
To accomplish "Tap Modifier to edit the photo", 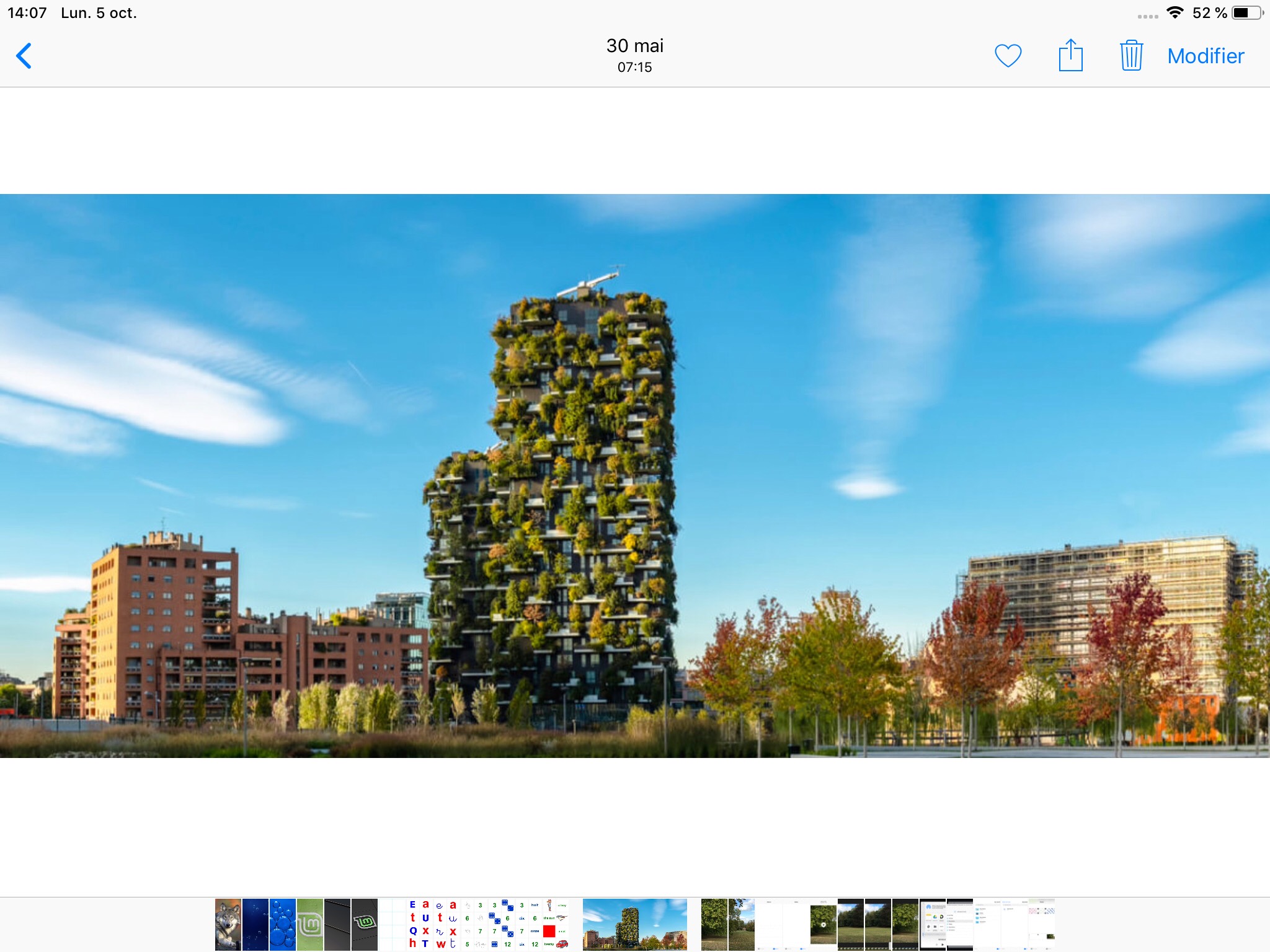I will [x=1205, y=56].
